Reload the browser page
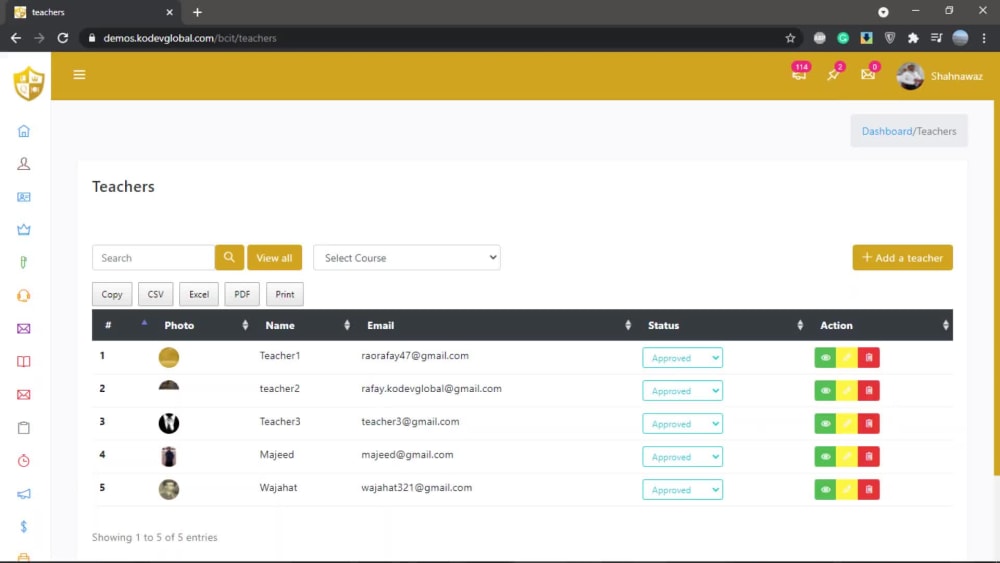The height and width of the screenshot is (563, 1000). click(x=62, y=38)
